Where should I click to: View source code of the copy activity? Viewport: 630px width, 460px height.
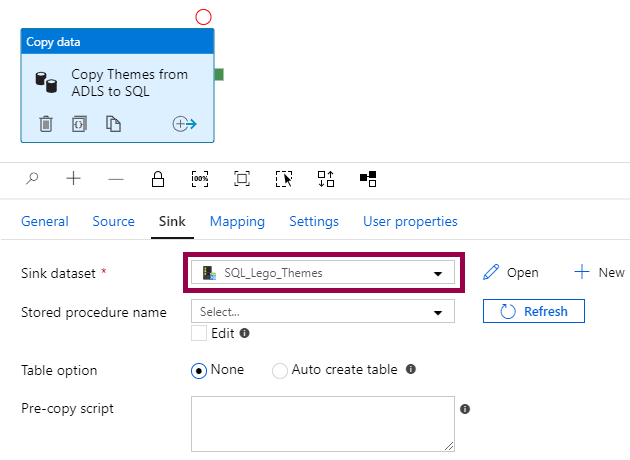pyautogui.click(x=80, y=124)
